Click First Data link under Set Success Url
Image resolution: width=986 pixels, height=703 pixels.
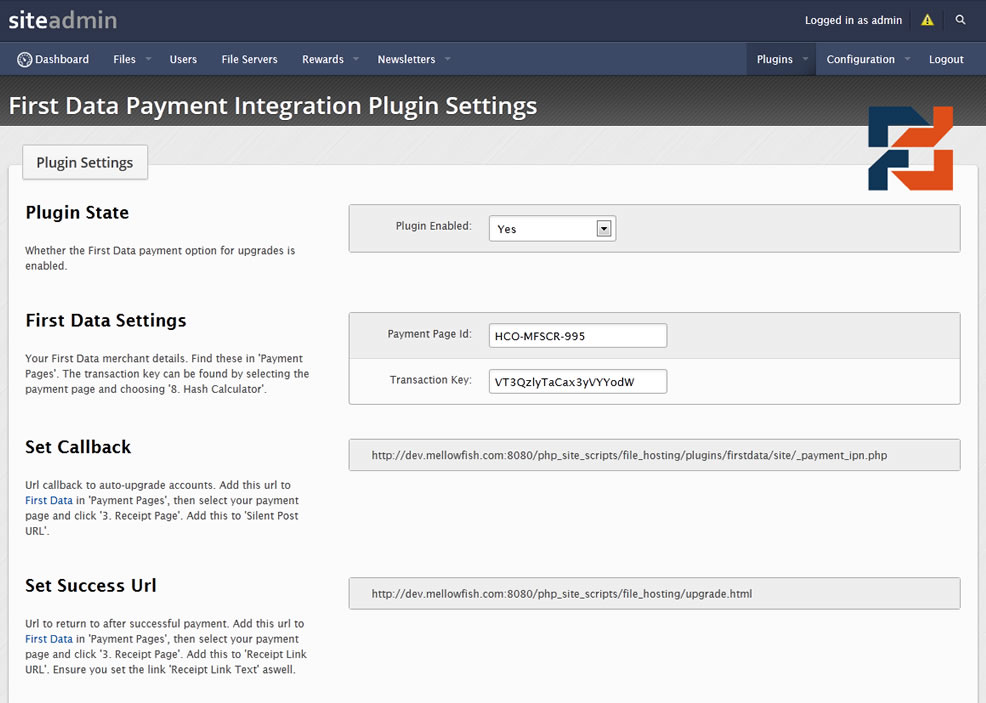[49, 639]
